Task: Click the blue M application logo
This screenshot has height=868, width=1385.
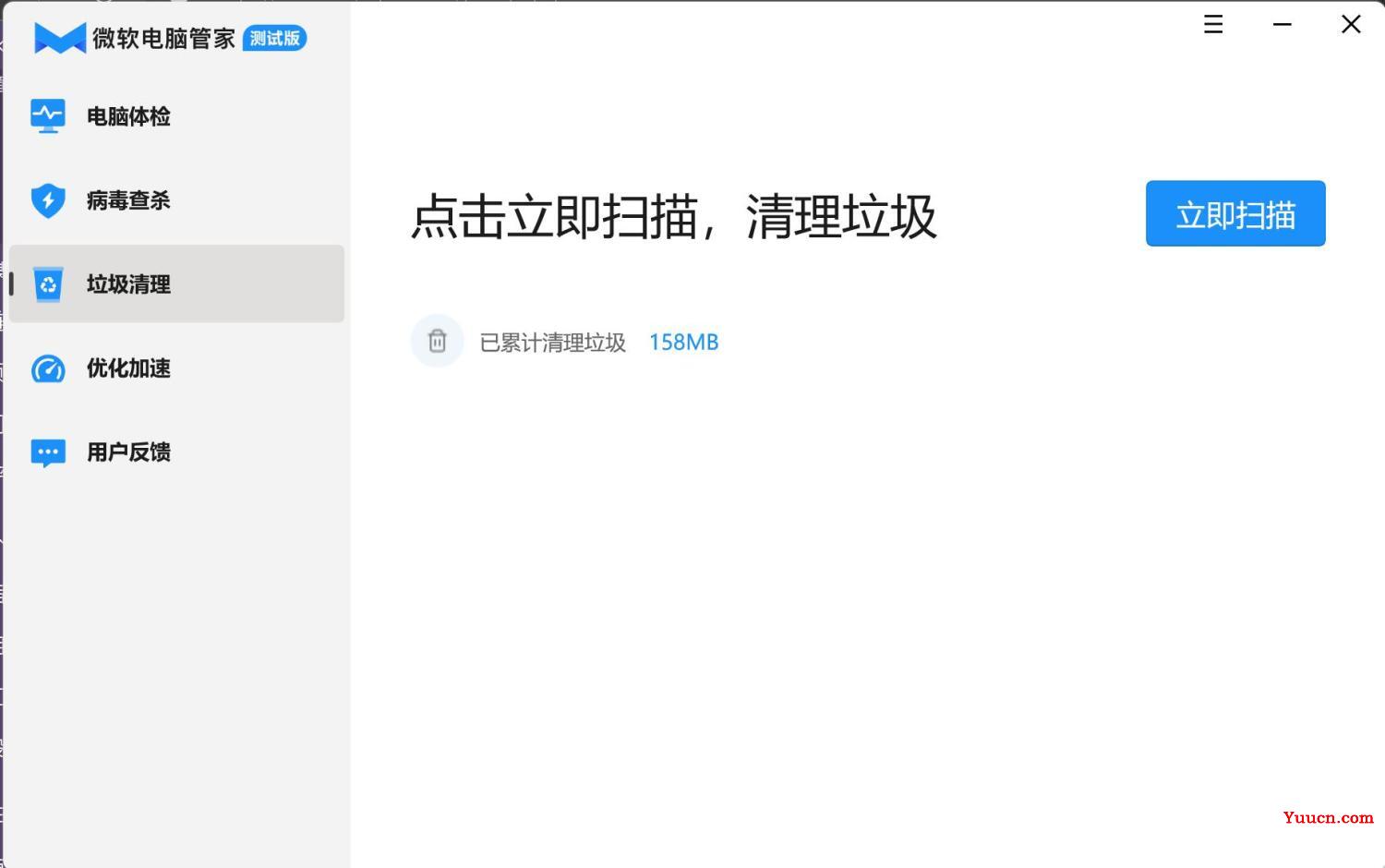Action: (60, 38)
